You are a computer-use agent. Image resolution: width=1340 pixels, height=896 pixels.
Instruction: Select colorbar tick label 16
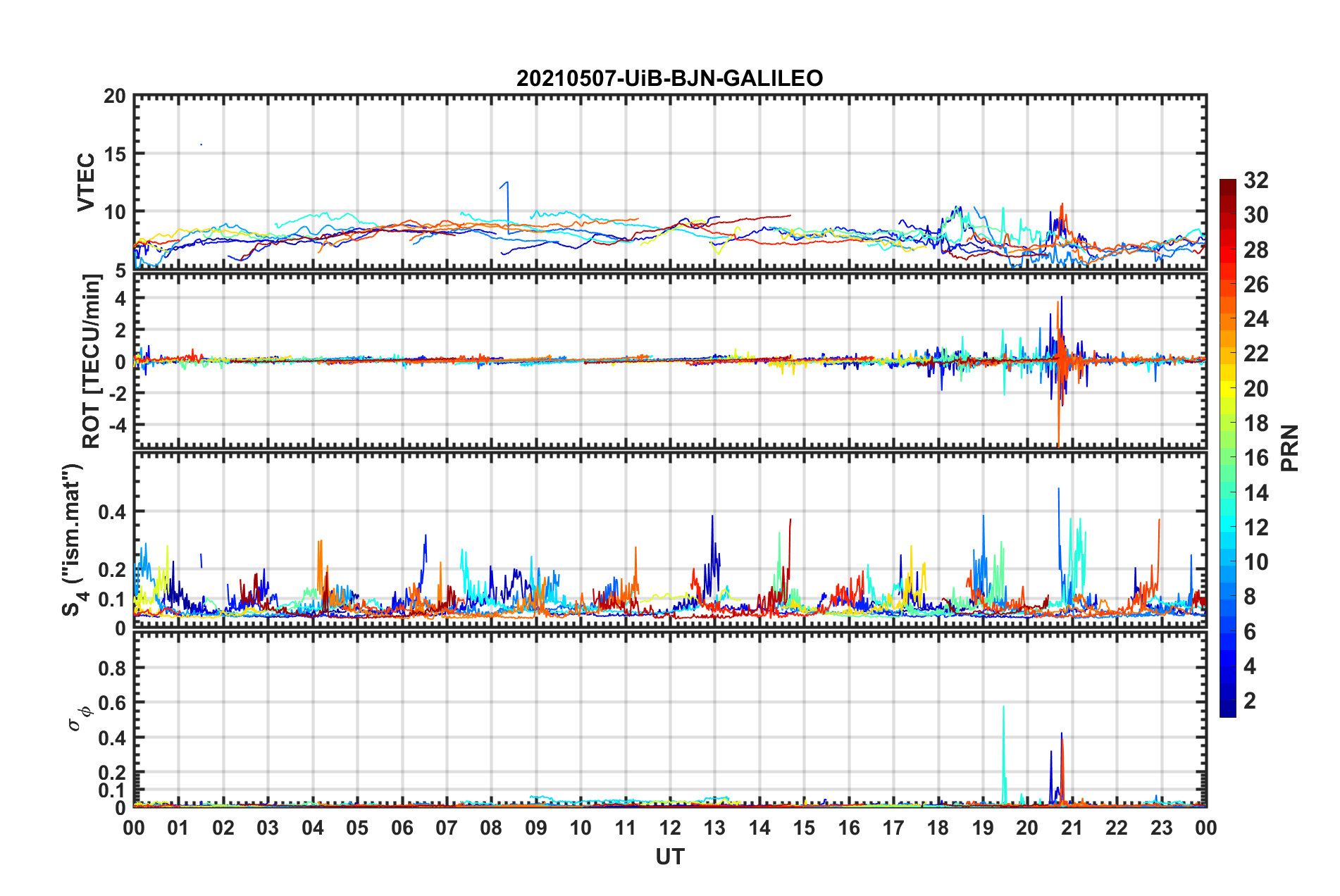(x=1256, y=458)
